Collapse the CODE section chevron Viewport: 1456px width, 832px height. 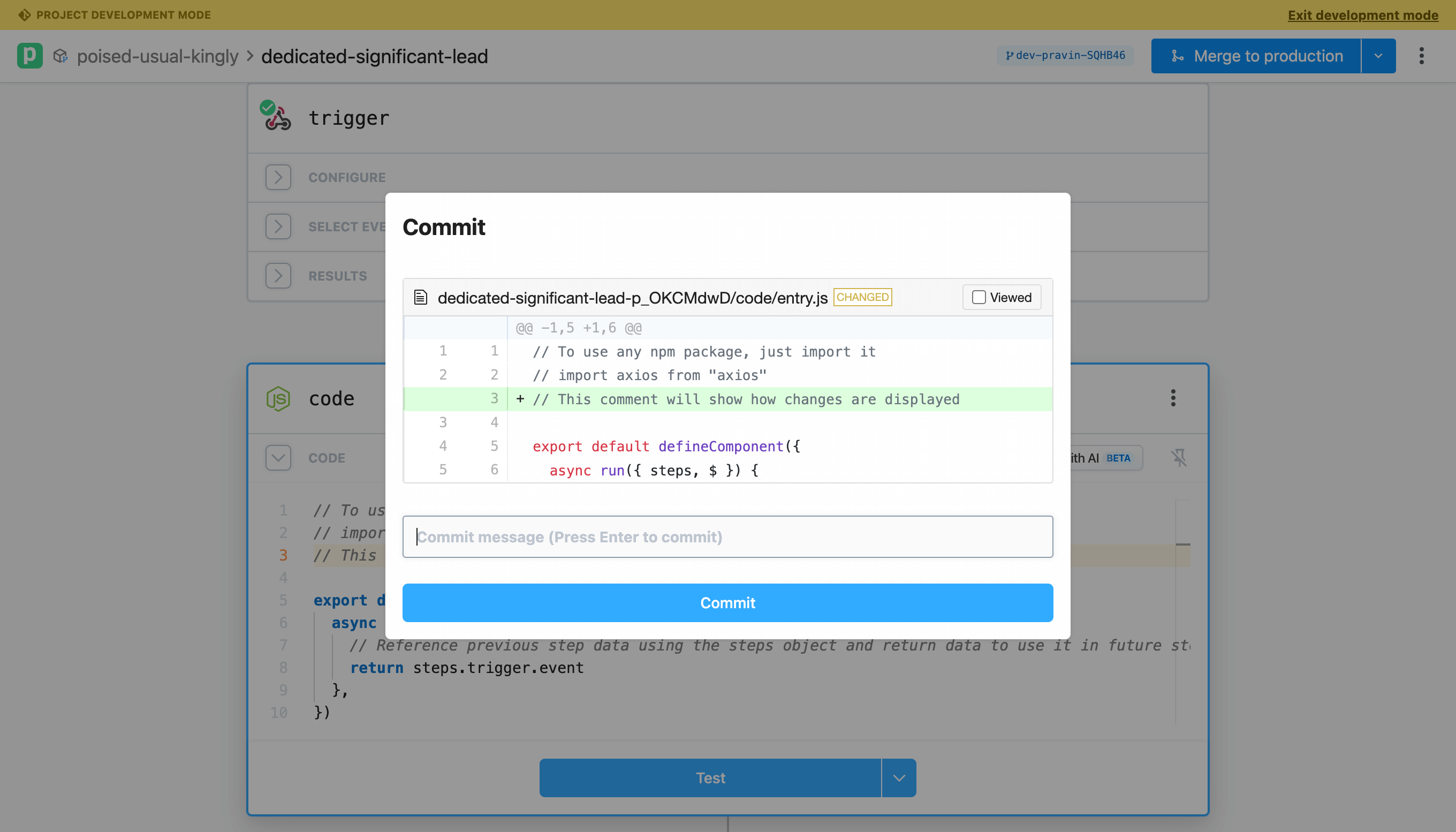click(278, 457)
